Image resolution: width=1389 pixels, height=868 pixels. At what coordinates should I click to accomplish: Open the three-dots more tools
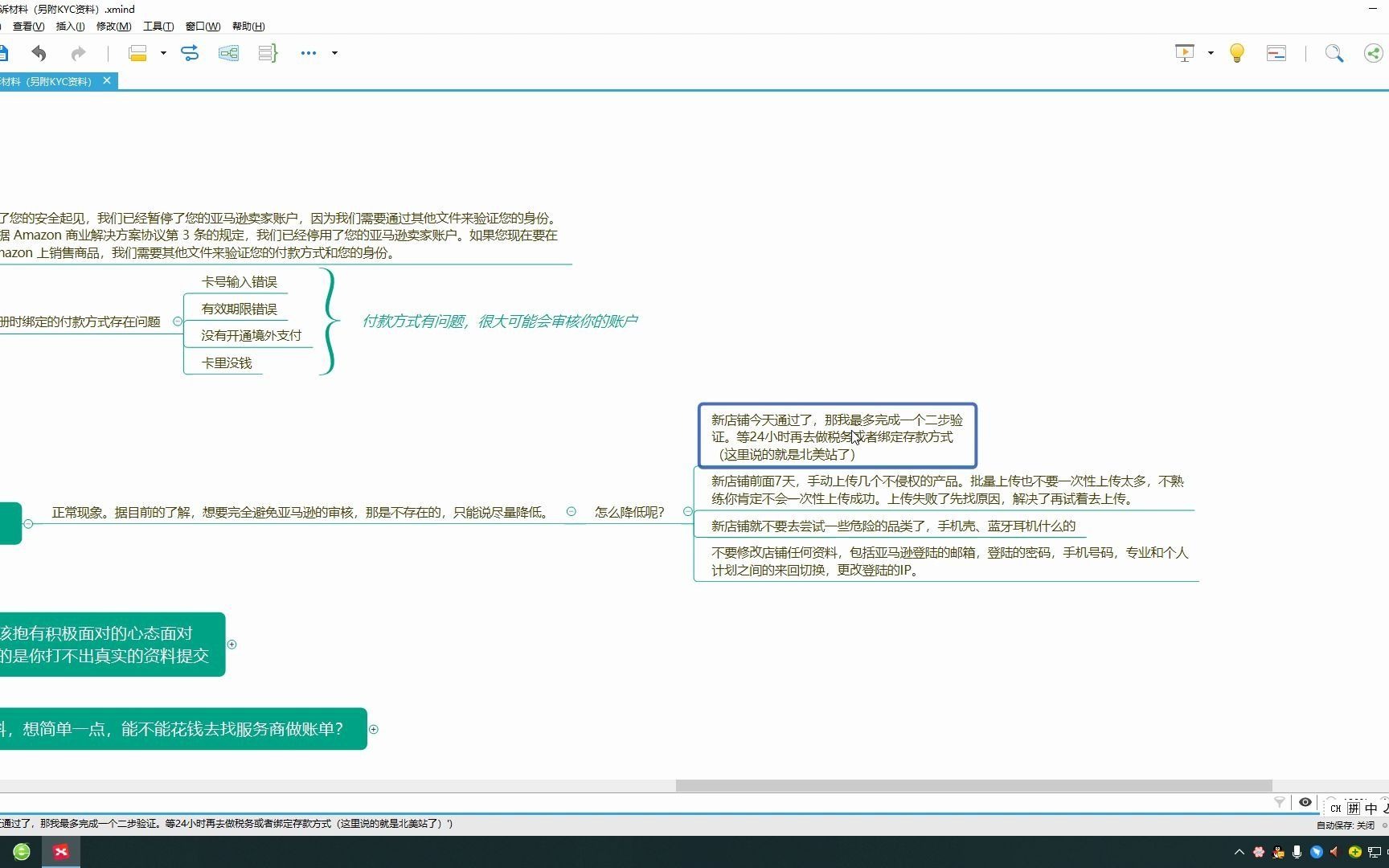pos(309,53)
